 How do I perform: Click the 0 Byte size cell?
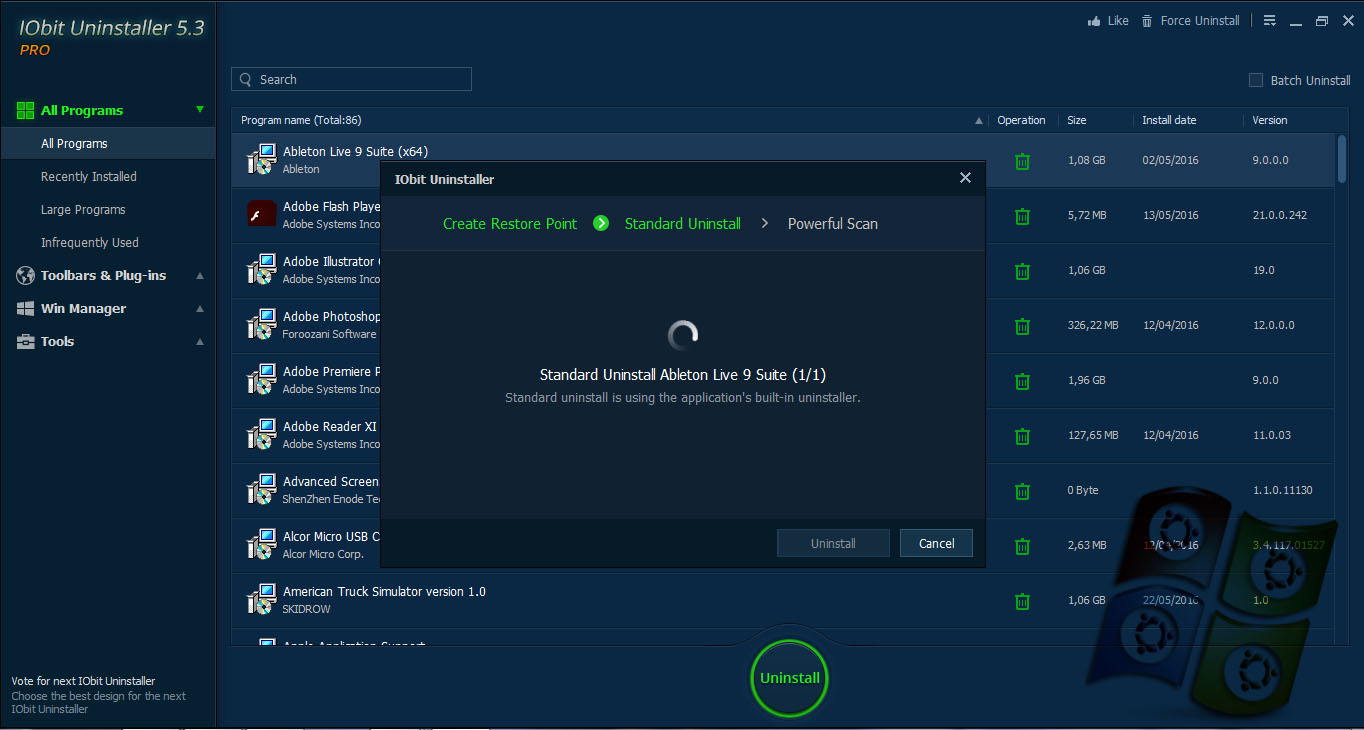tap(1083, 490)
